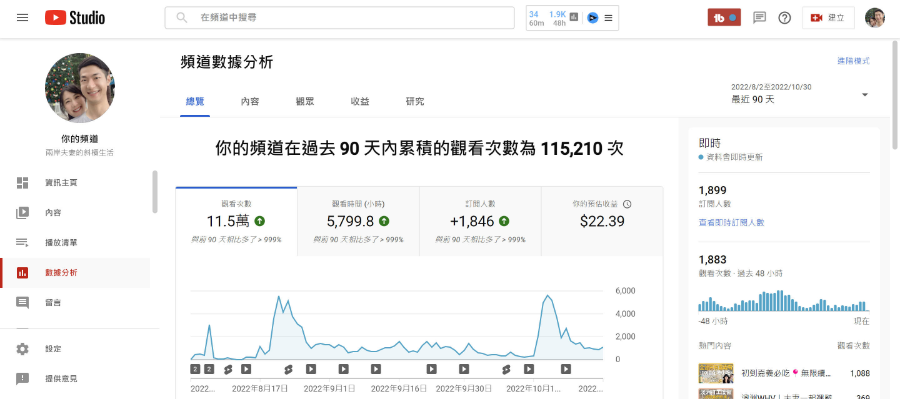This screenshot has width=900, height=399.
Task: Click the first Shorts marker under the chart
Action: pos(228,369)
